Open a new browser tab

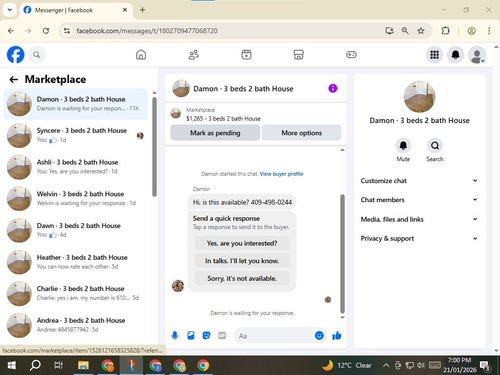(x=142, y=10)
